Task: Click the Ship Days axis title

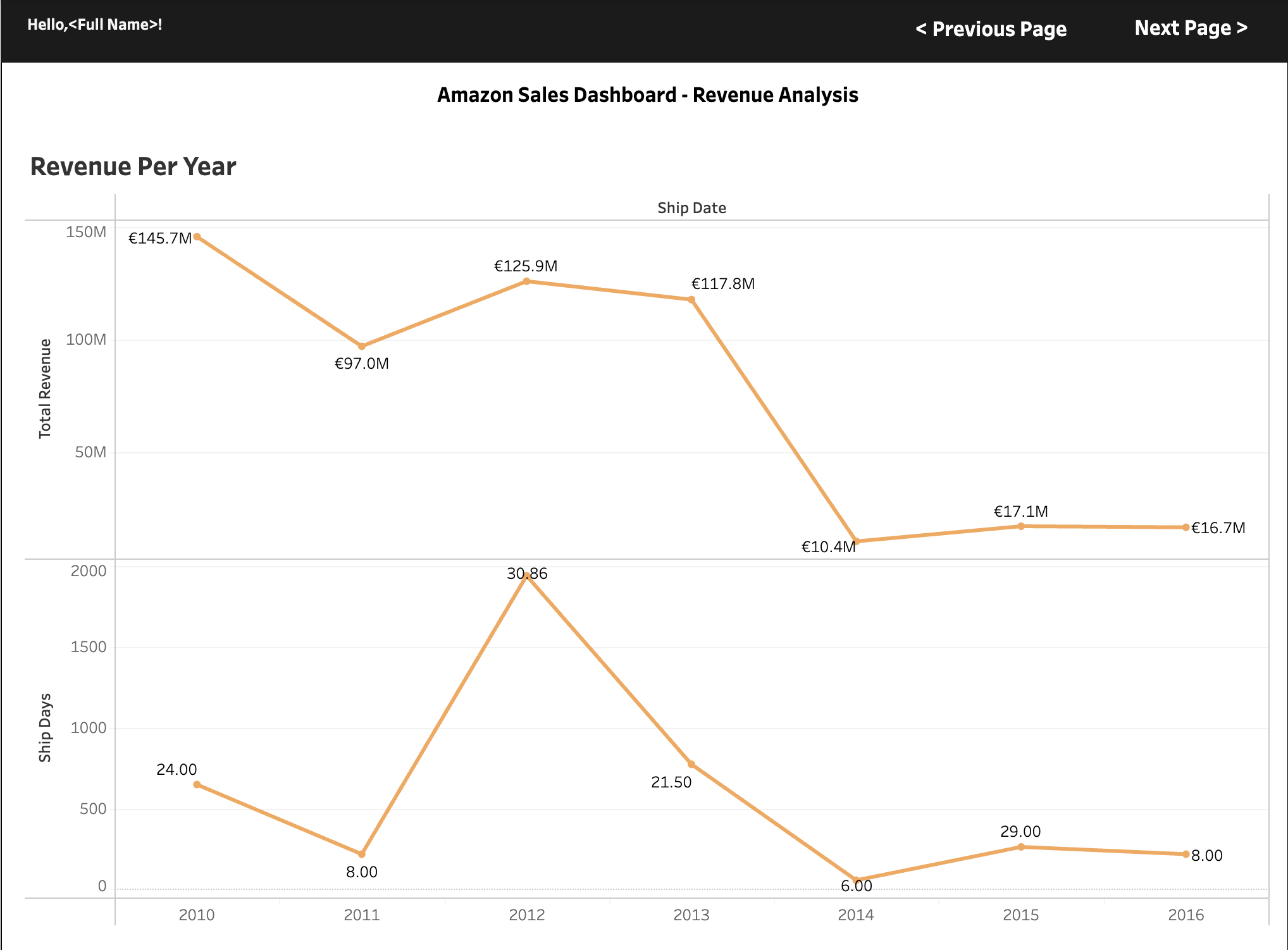Action: click(45, 727)
